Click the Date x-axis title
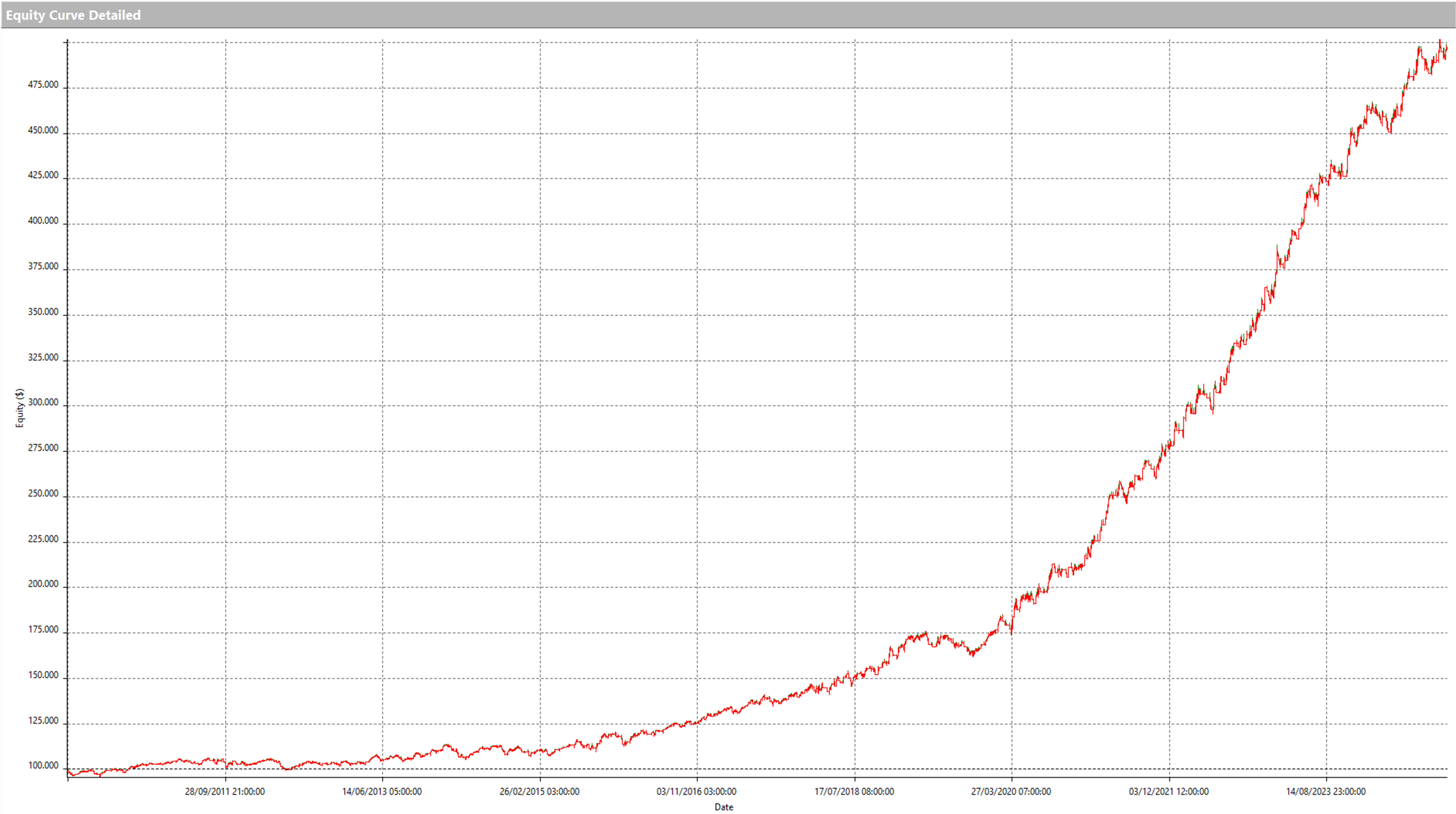 [x=724, y=807]
